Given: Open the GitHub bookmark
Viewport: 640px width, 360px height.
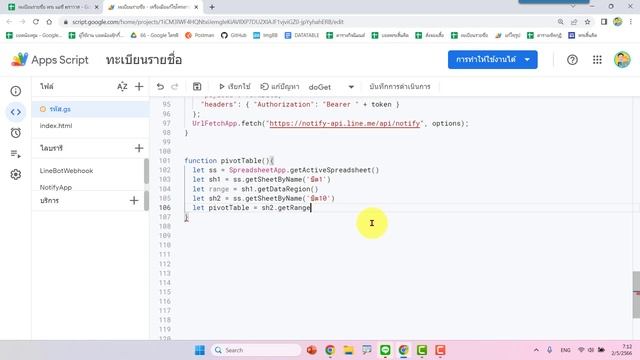Looking at the screenshot, I should (x=233, y=36).
